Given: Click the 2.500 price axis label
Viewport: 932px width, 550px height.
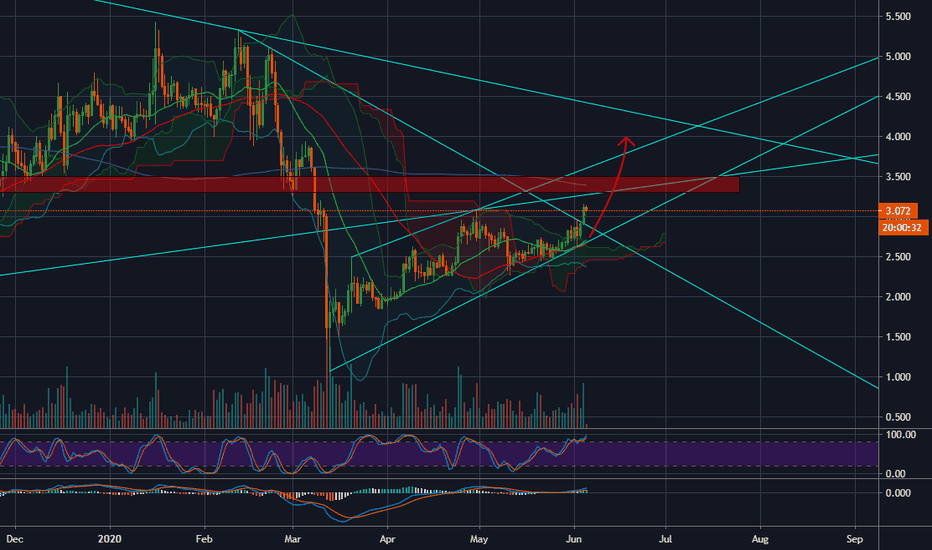Looking at the screenshot, I should click(x=898, y=257).
